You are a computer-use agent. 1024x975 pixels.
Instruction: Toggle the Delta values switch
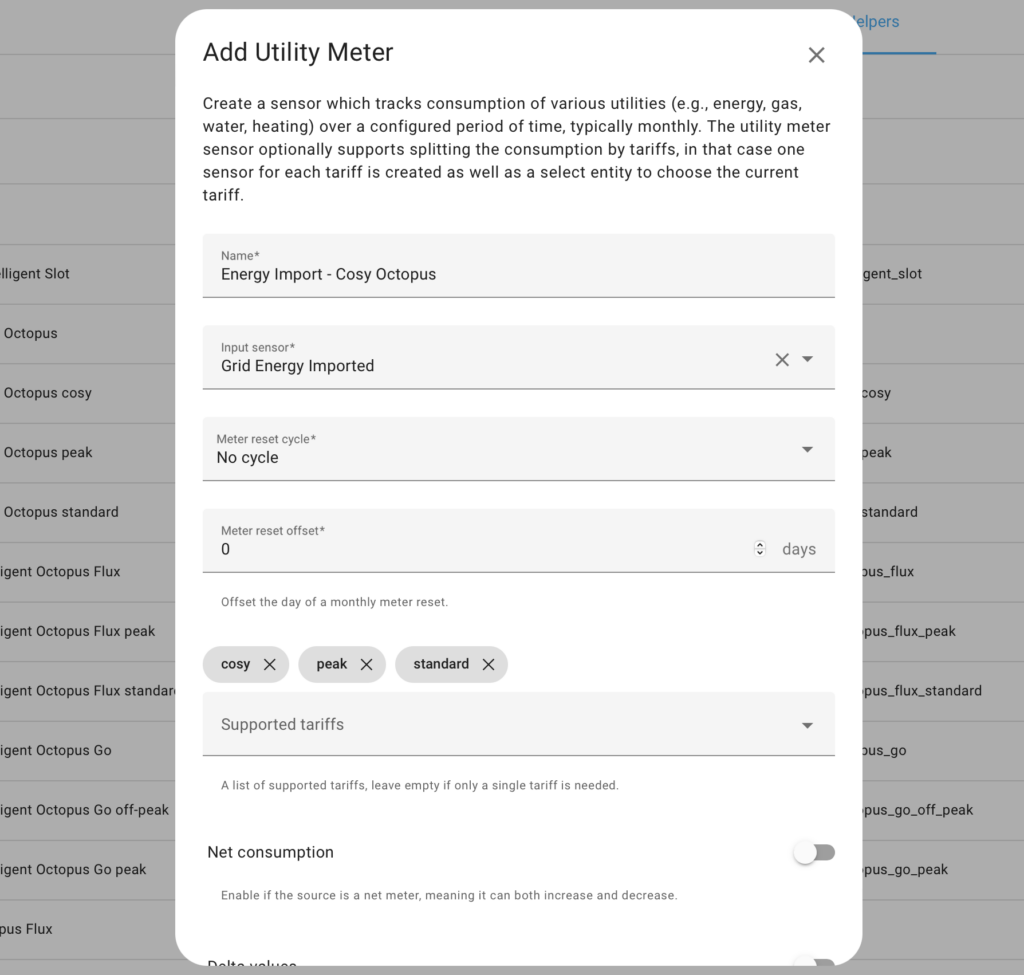[814, 961]
